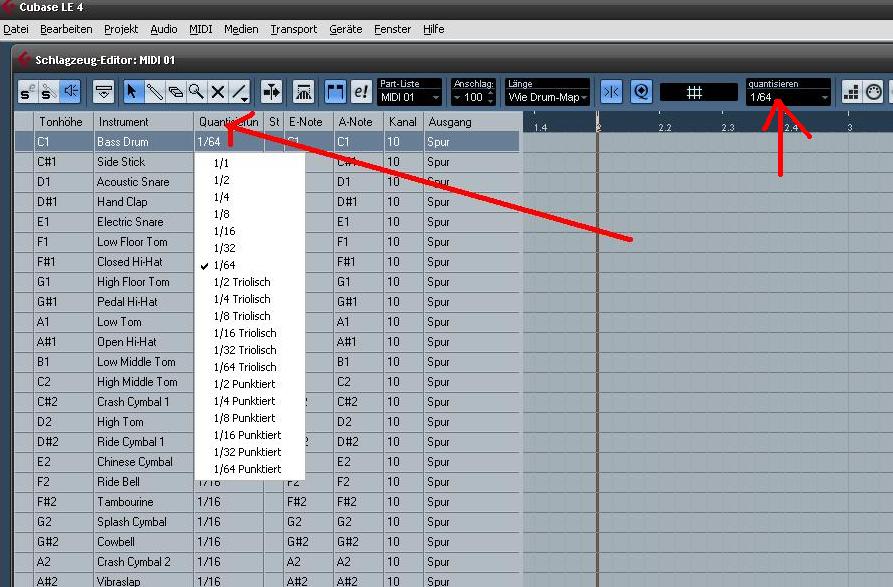Choose 1/4 Triolisch quantize value

(x=249, y=299)
